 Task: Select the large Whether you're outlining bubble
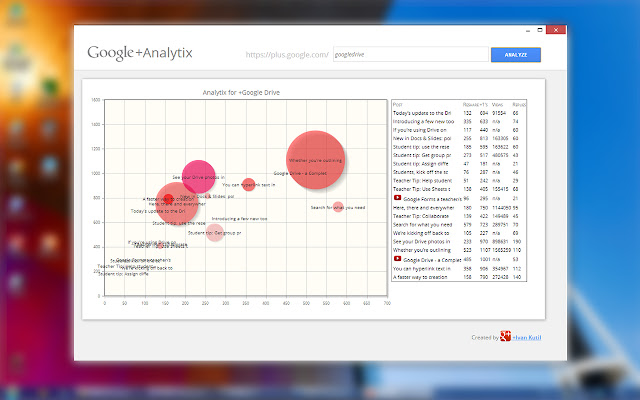tap(316, 160)
